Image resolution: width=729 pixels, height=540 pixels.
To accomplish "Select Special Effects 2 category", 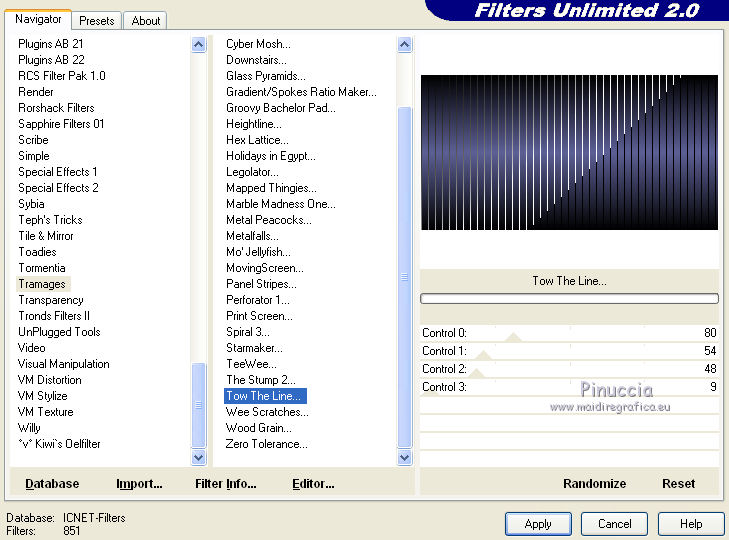I will click(58, 188).
